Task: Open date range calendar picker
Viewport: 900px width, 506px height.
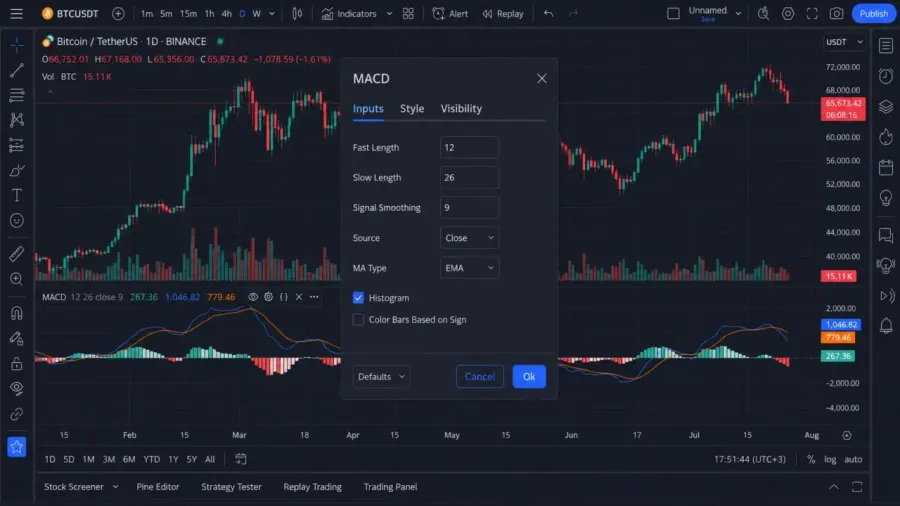Action: pyautogui.click(x=240, y=459)
